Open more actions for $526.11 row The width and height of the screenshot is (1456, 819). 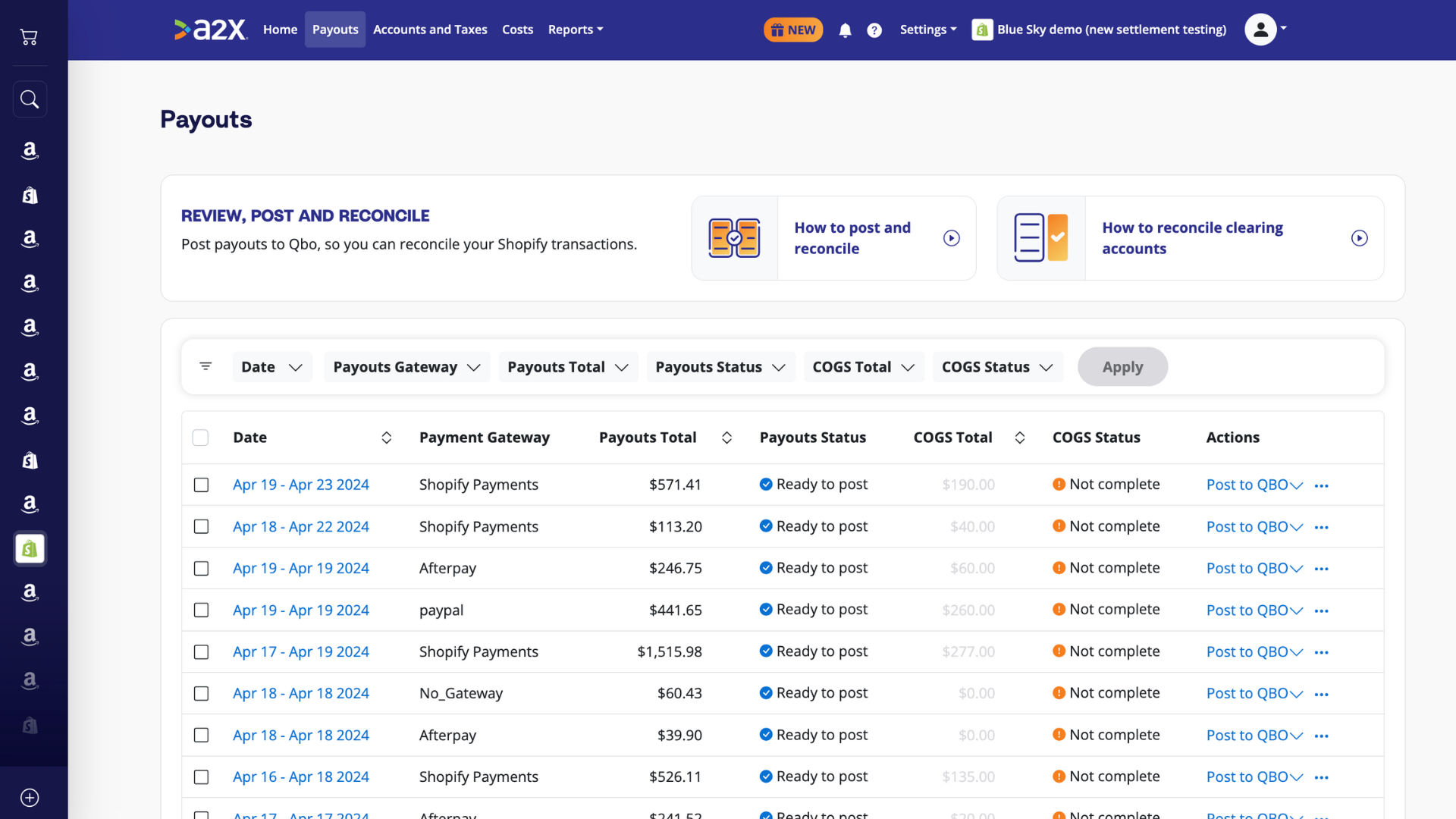(x=1321, y=777)
